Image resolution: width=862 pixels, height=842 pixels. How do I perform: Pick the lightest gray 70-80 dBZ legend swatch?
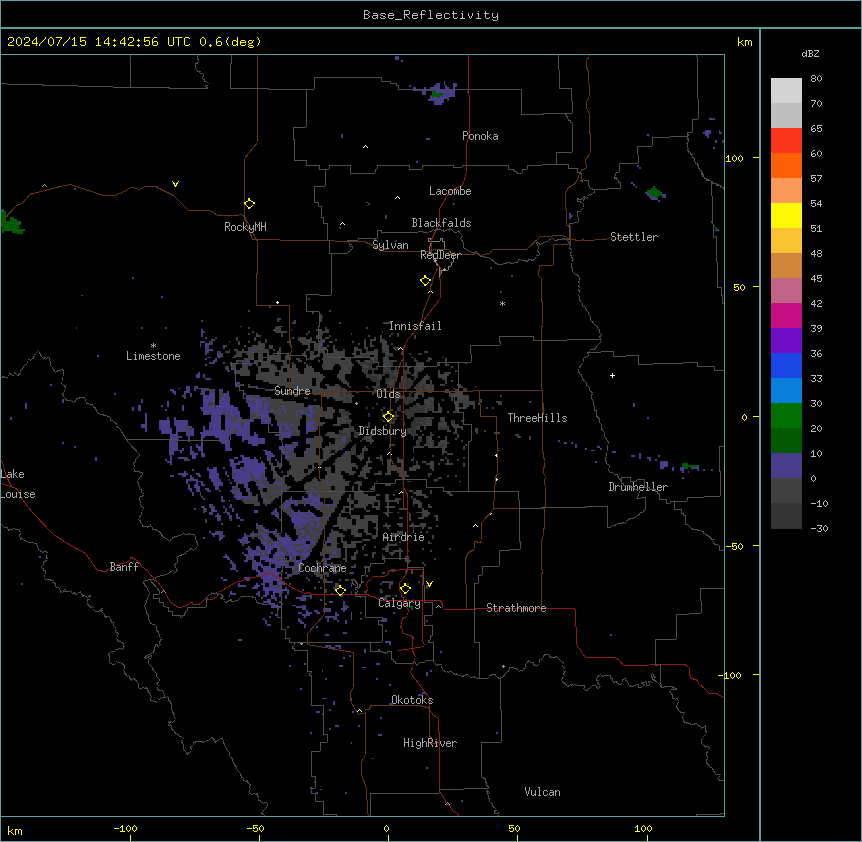click(x=786, y=91)
